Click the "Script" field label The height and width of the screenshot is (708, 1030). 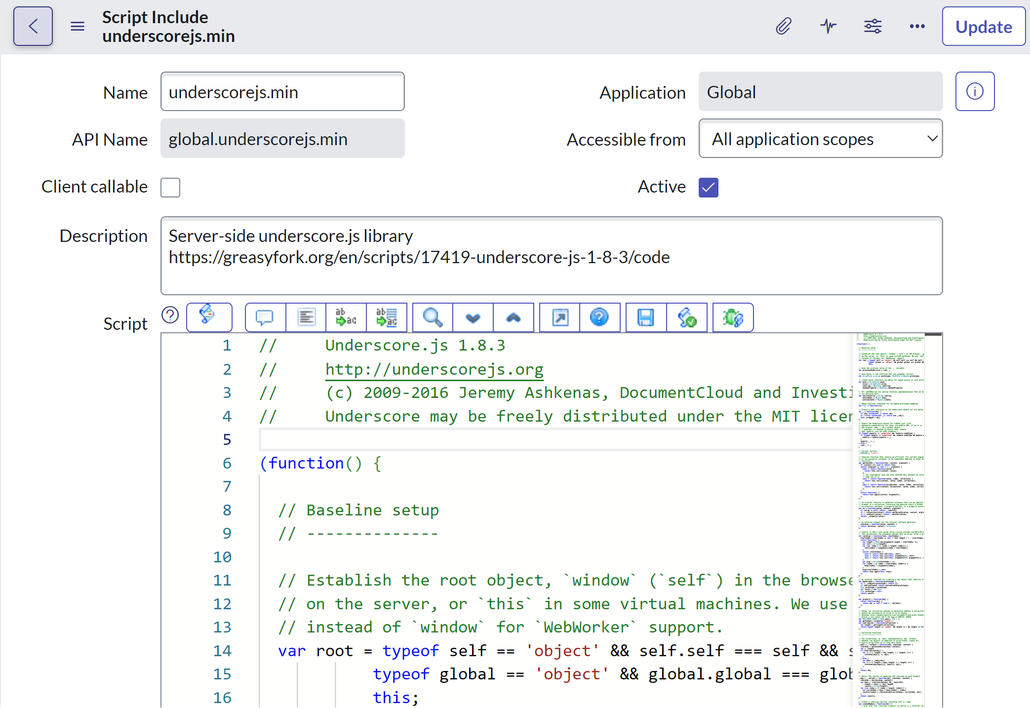(125, 323)
